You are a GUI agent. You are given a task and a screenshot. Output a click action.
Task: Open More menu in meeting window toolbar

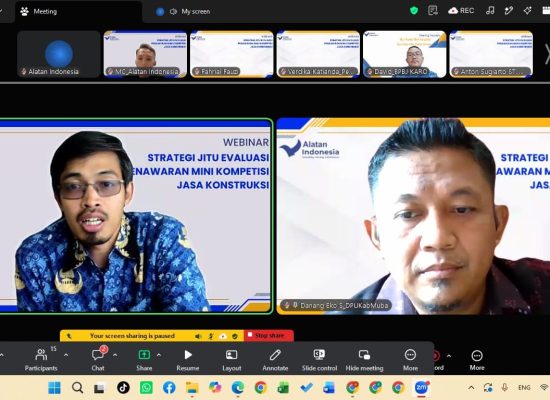click(477, 360)
